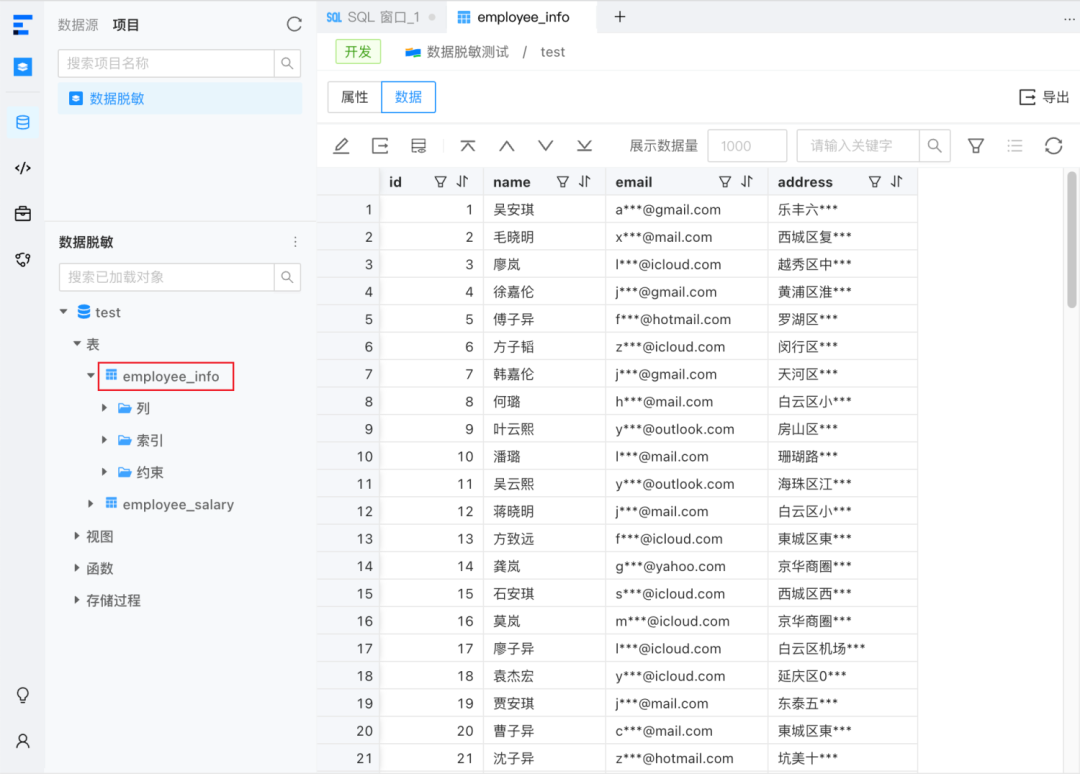Screen dimensions: 1080x774
Task: Open the code editor icon in sidebar
Action: tap(23, 168)
